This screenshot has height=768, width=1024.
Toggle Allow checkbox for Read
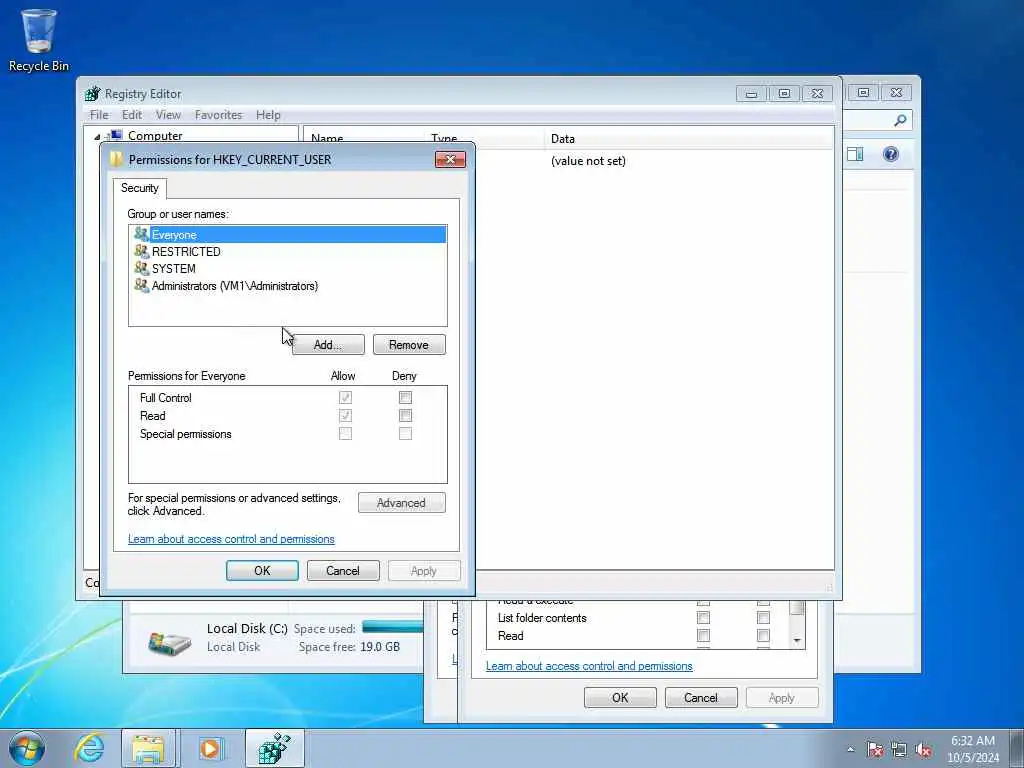(x=345, y=415)
